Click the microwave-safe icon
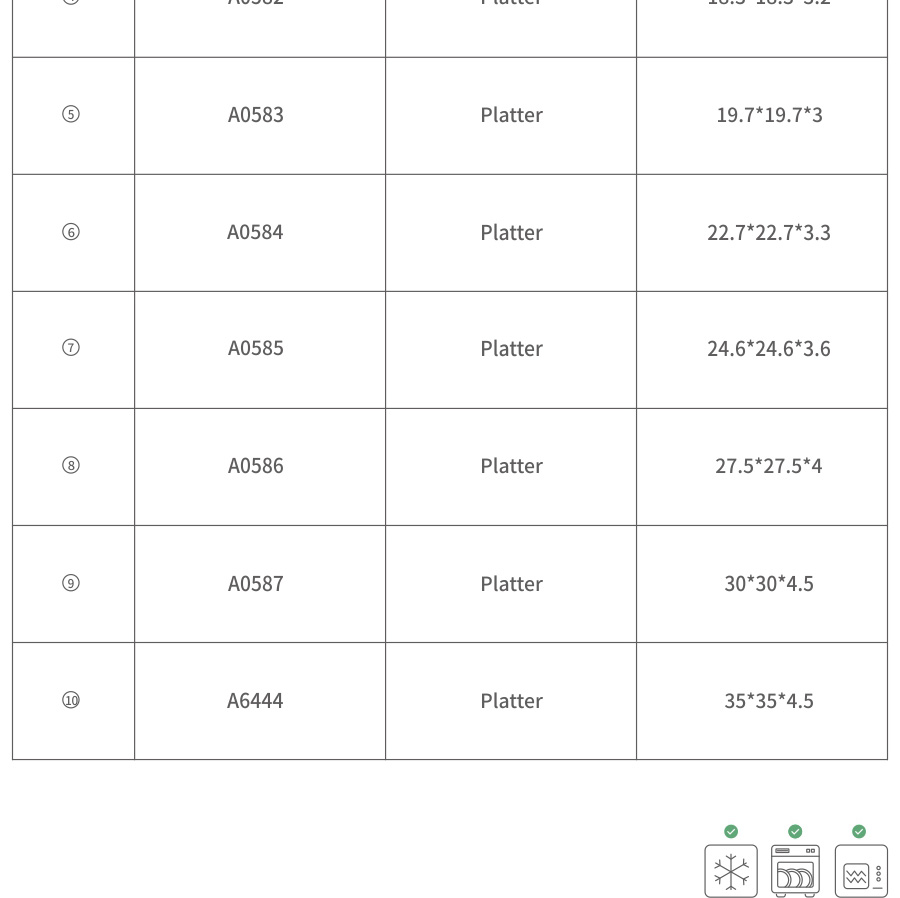Image resolution: width=900 pixels, height=898 pixels. tap(860, 870)
